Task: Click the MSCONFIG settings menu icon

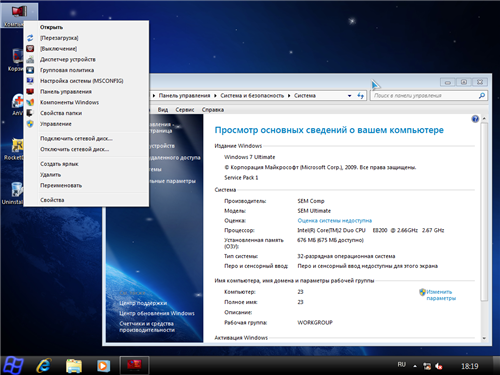Action: tap(30, 81)
